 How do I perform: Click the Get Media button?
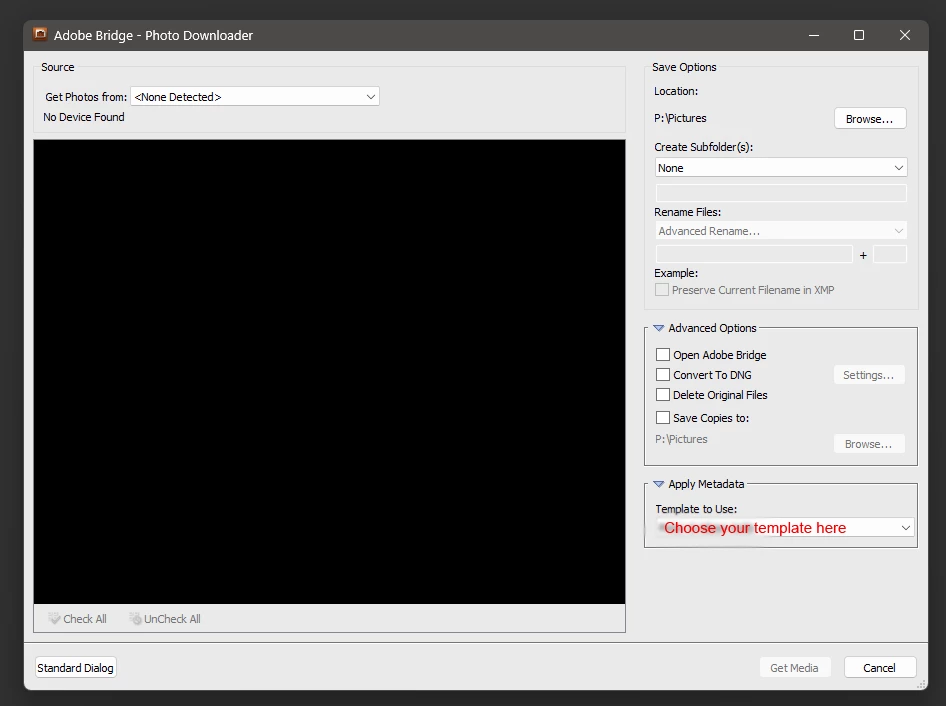[x=795, y=667]
